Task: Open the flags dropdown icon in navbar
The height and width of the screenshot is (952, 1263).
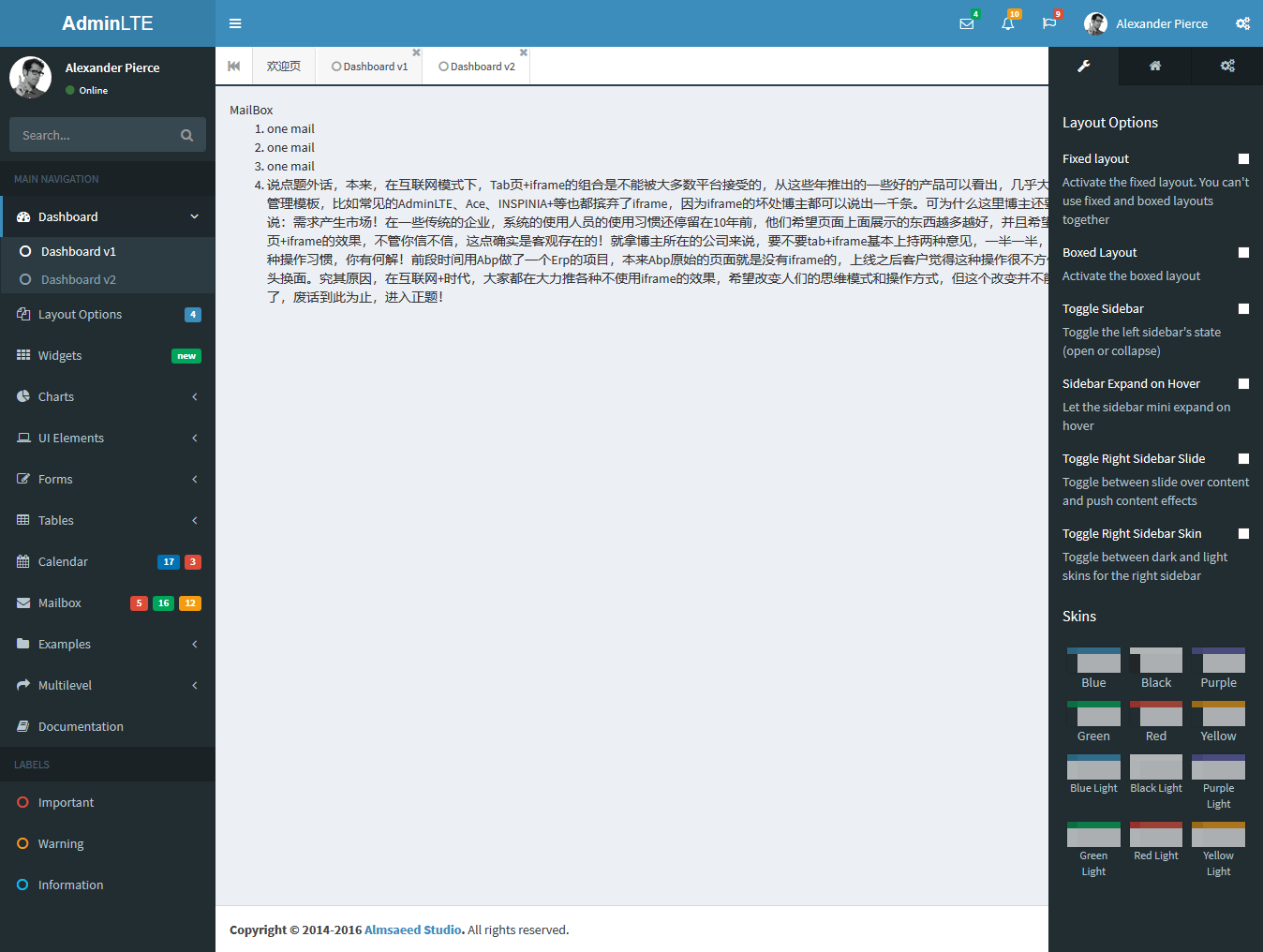Action: tap(1049, 23)
